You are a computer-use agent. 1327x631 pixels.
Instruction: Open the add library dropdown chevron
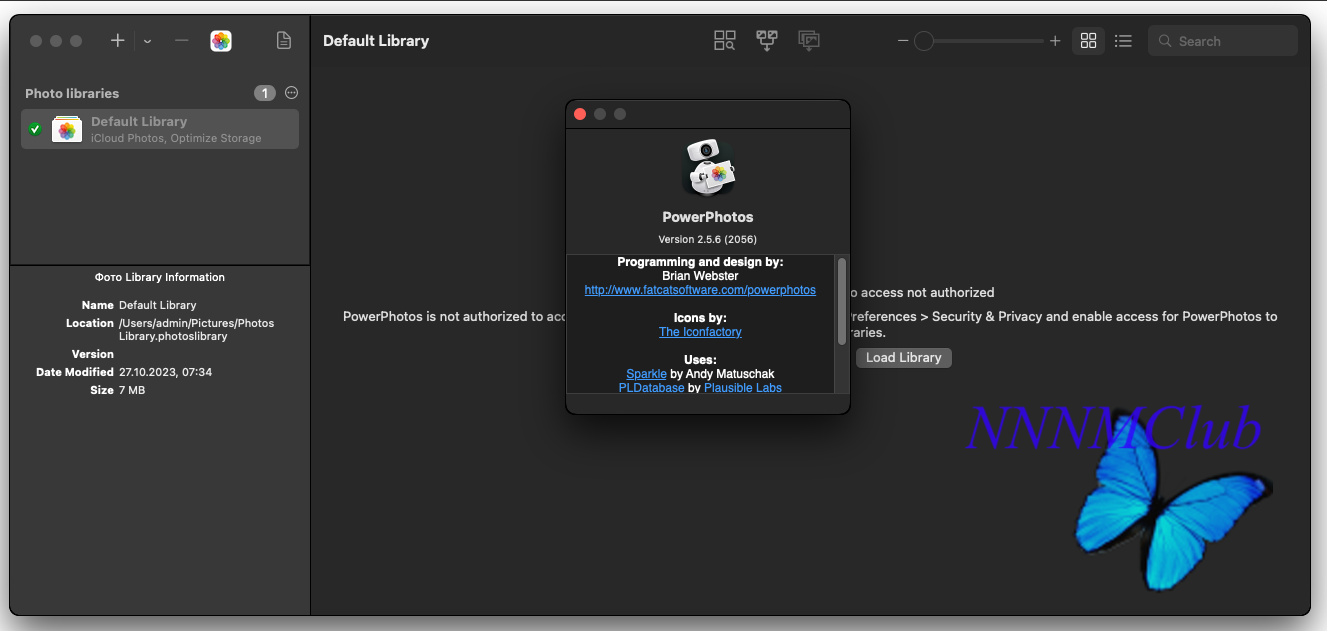click(147, 41)
